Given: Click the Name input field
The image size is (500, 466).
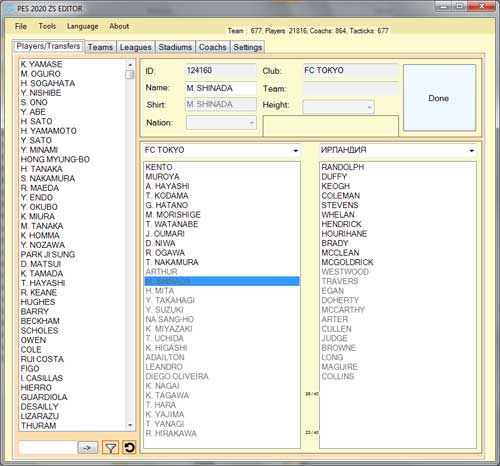Looking at the screenshot, I should point(221,88).
